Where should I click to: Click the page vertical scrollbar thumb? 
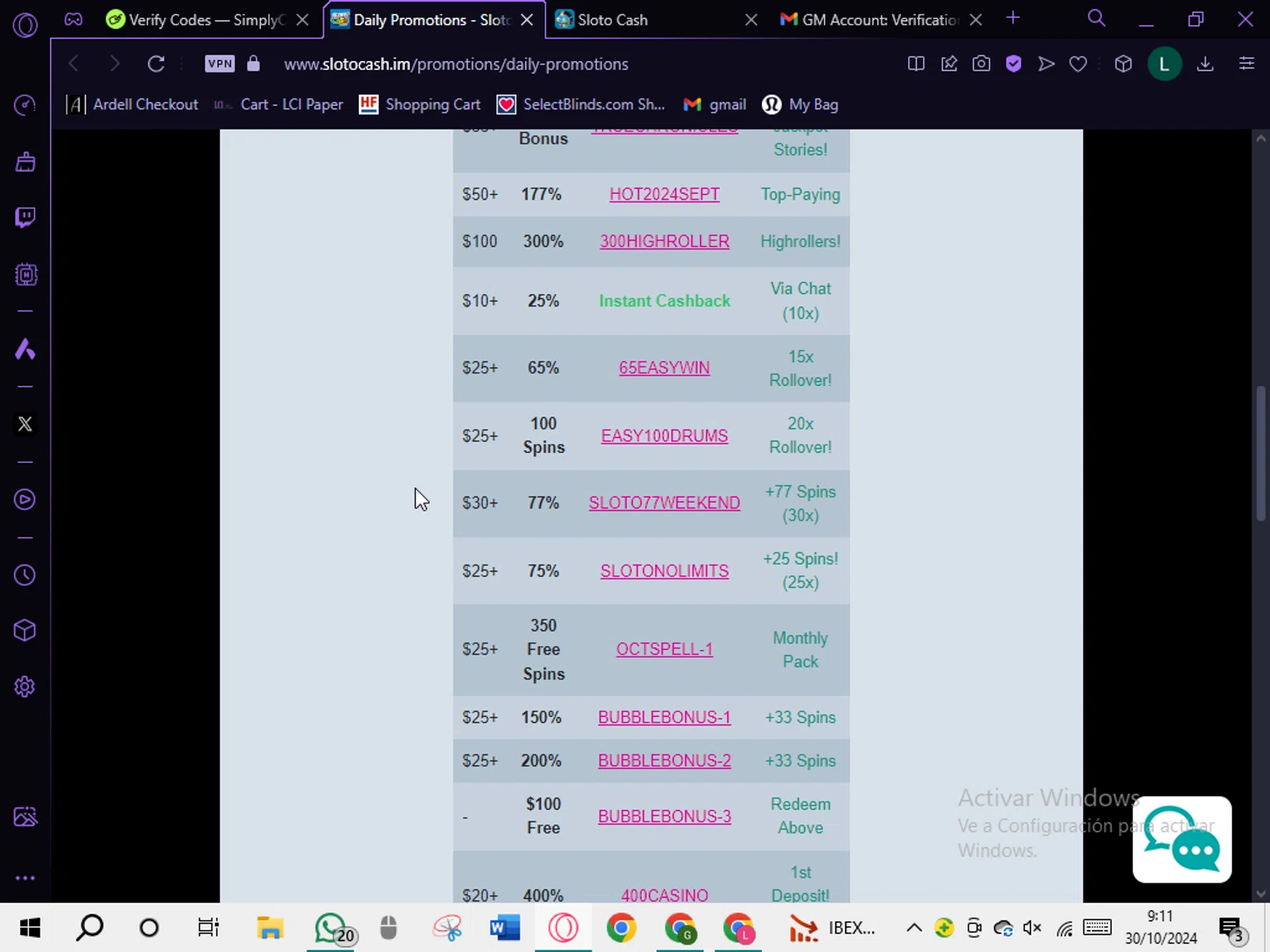[1261, 453]
